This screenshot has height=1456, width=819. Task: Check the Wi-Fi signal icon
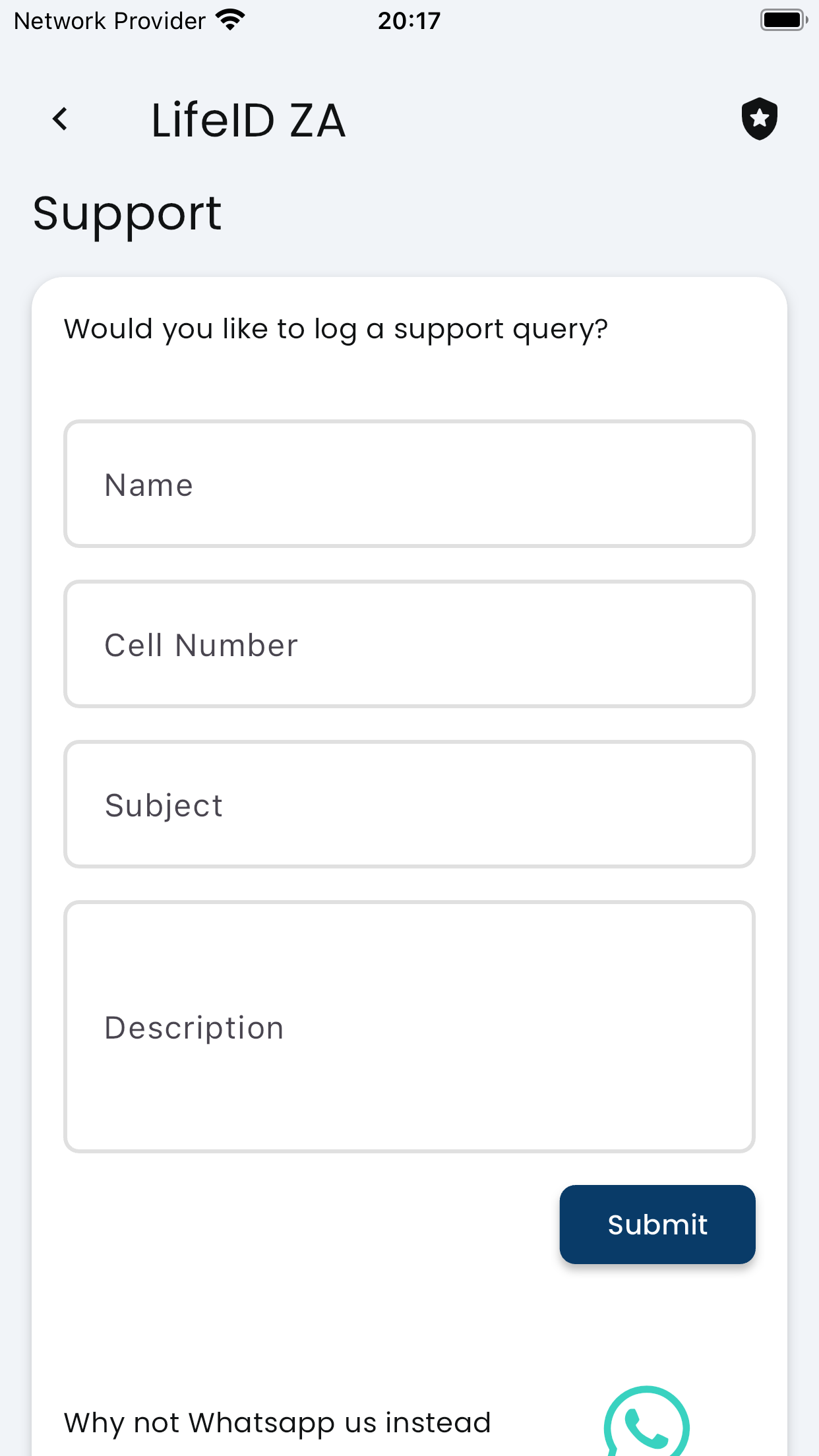pos(230,20)
